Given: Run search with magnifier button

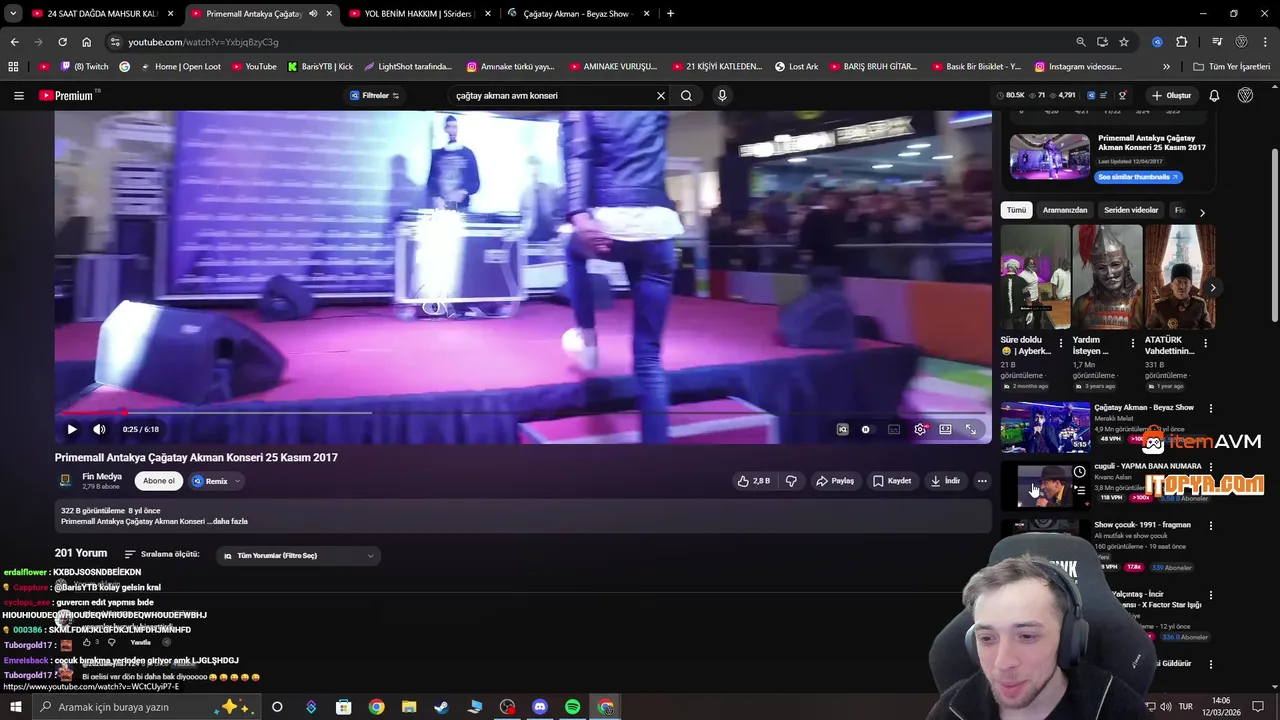Looking at the screenshot, I should point(686,96).
